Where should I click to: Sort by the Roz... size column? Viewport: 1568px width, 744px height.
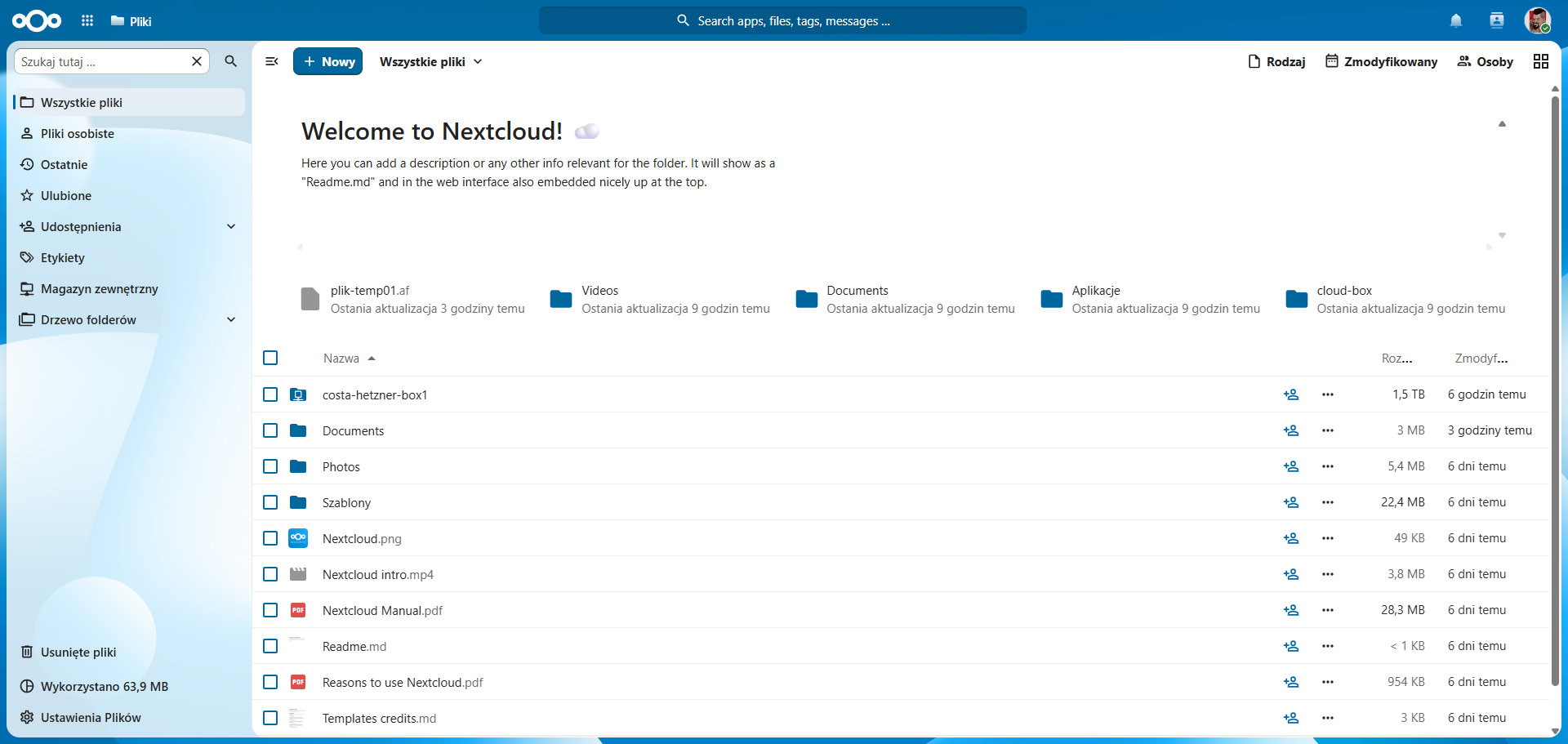(1396, 358)
